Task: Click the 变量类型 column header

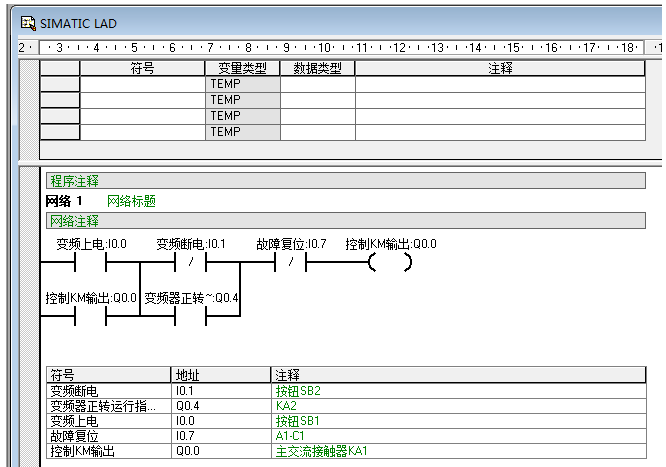Action: [242, 68]
